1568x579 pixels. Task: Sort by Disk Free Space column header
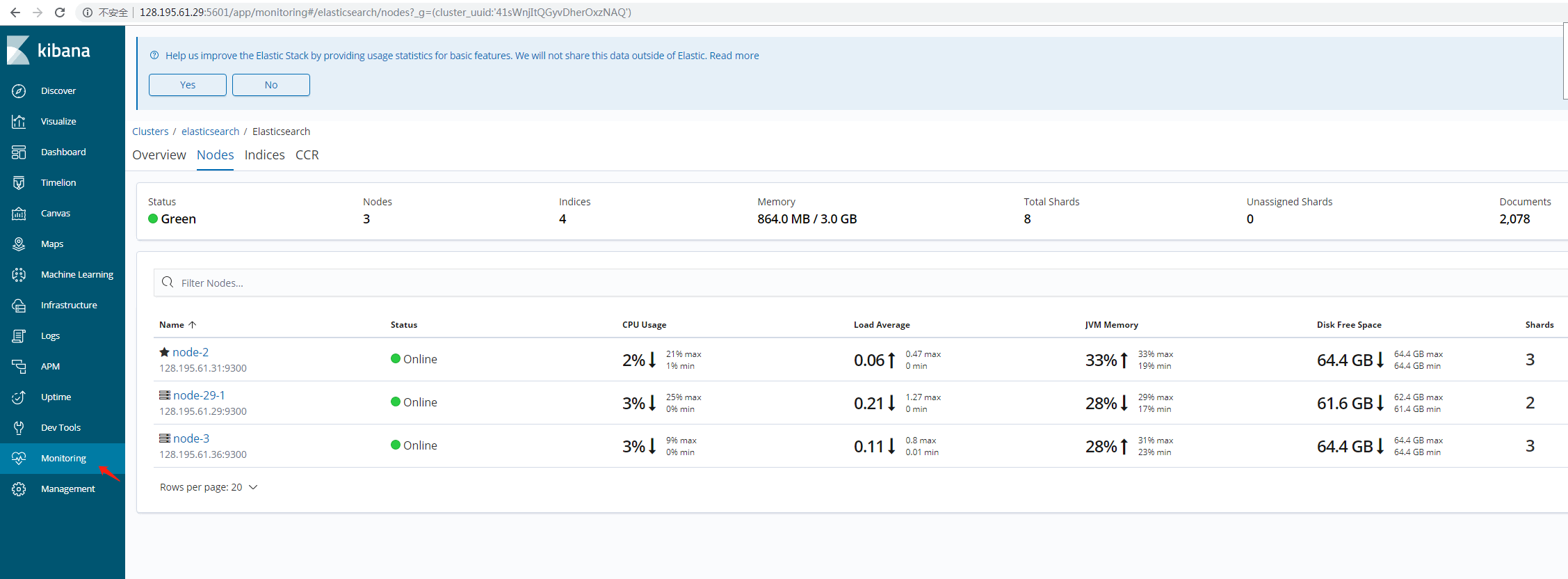[x=1349, y=325]
